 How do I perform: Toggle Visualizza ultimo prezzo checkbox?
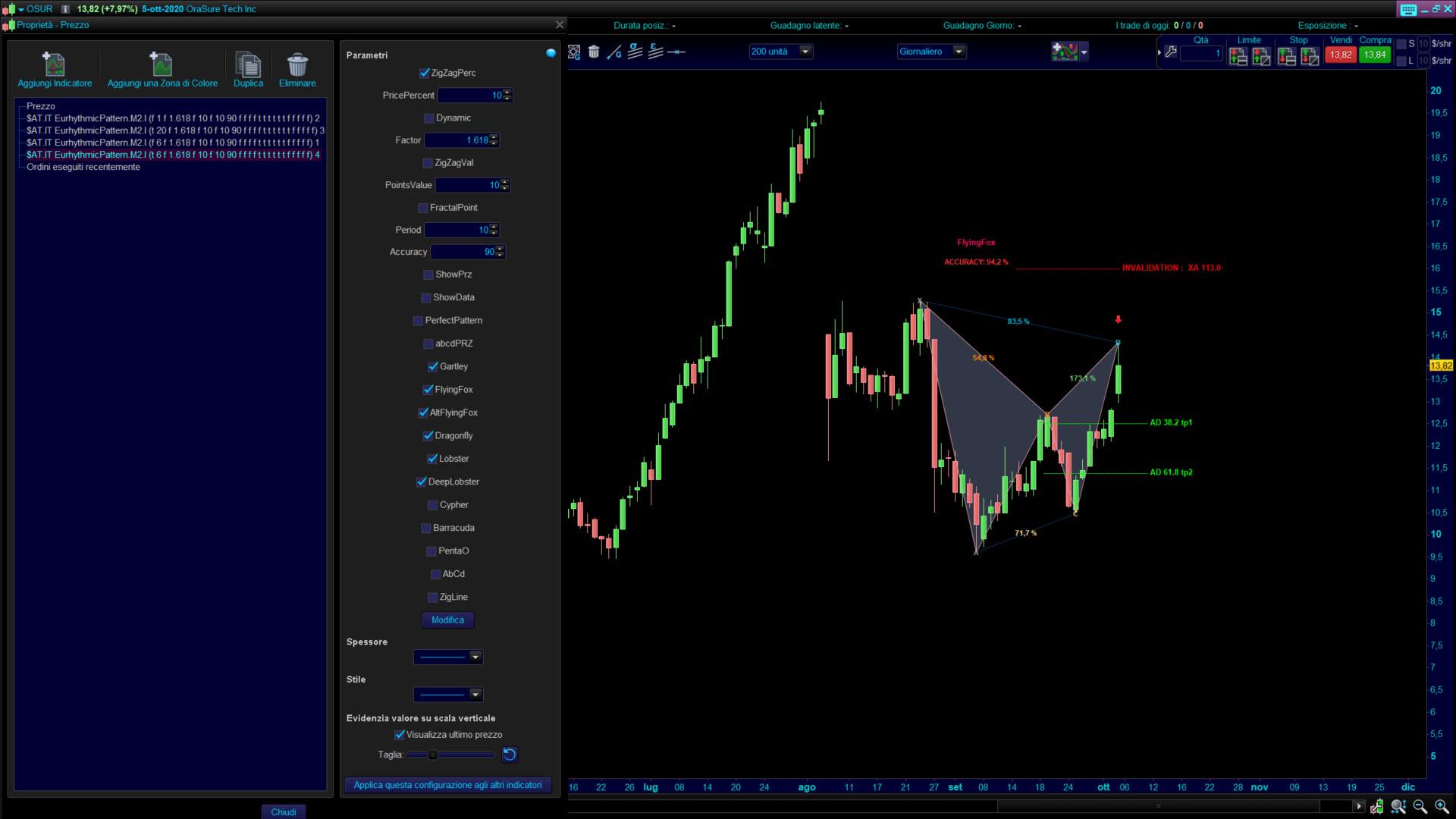tap(400, 735)
